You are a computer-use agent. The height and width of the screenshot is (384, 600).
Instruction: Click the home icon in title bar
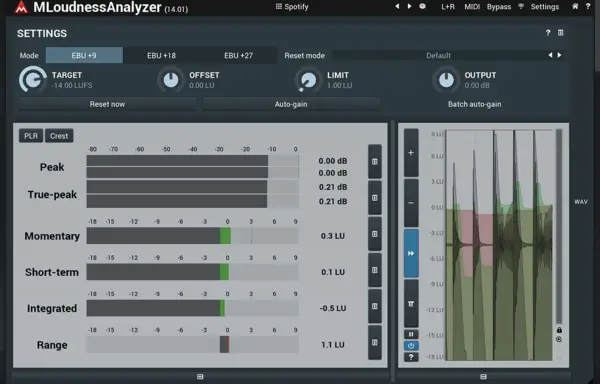575,7
